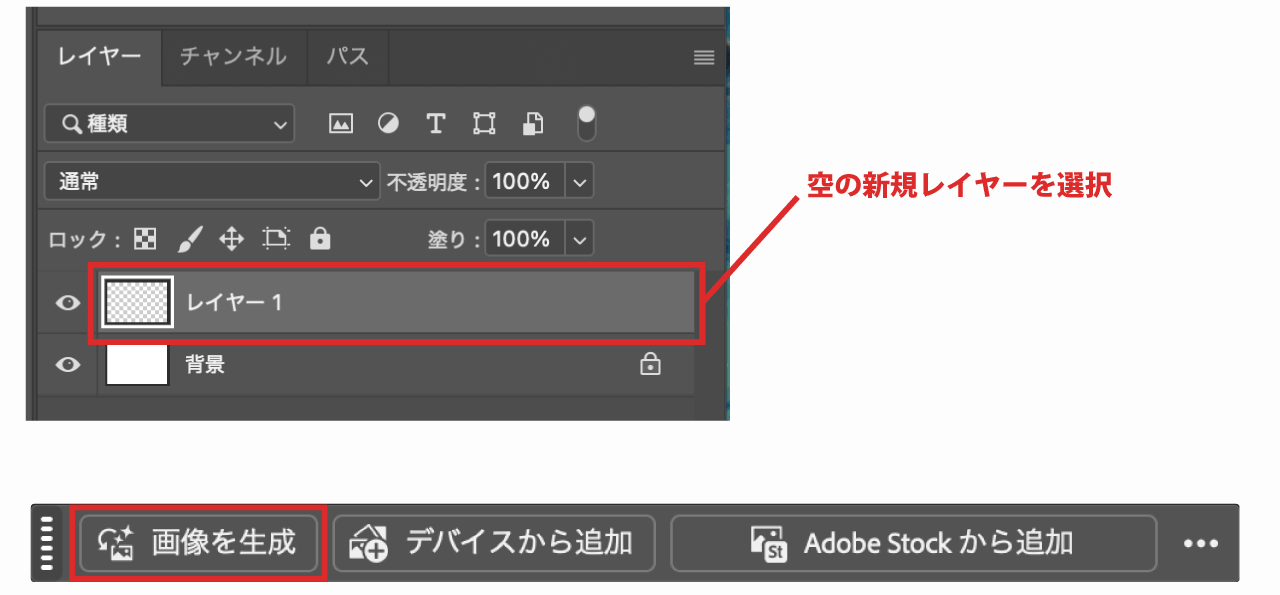This screenshot has width=1280, height=595.
Task: Toggle the layer filtering on/off switch
Action: point(587,122)
